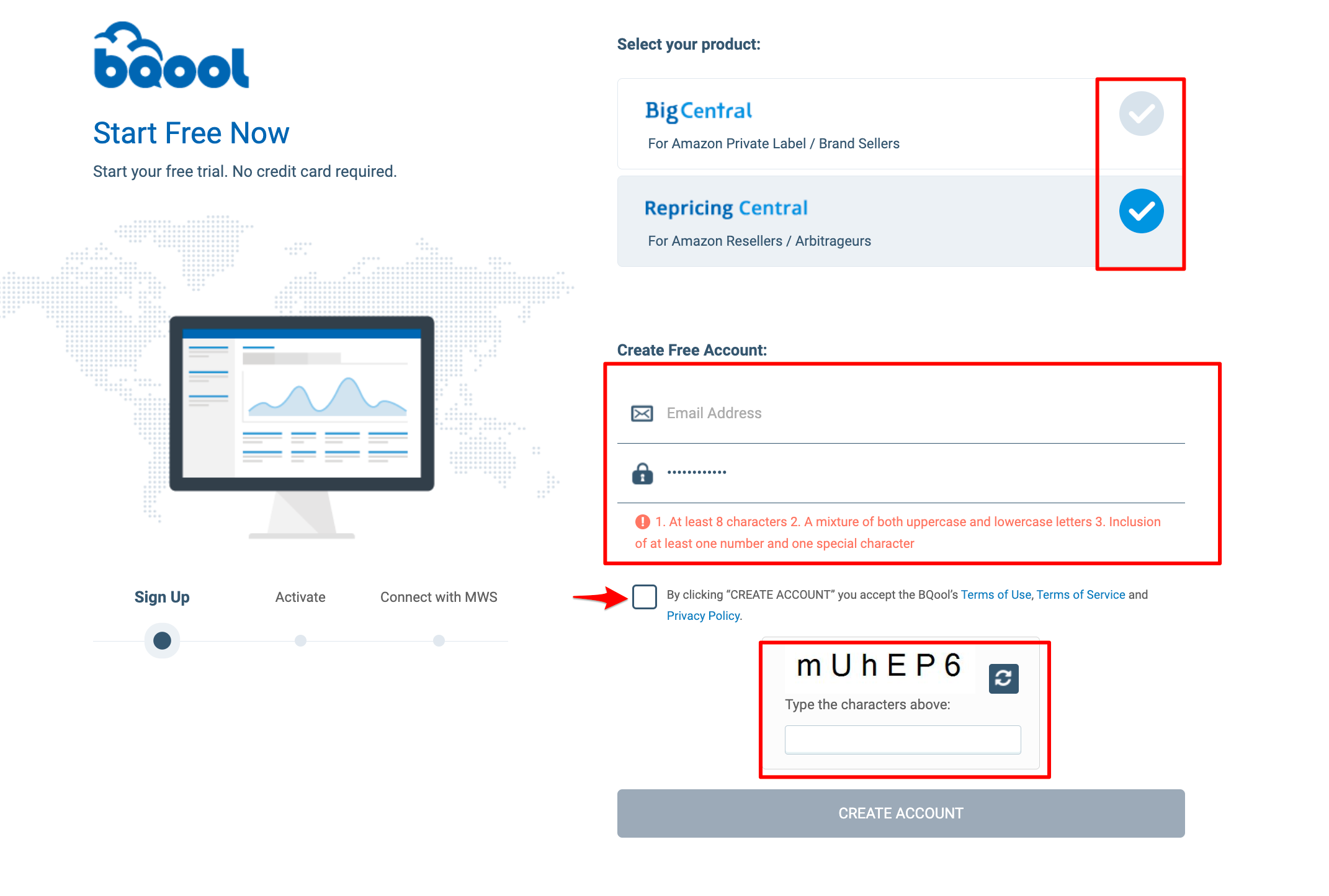Click the password requirements error message

point(898,532)
